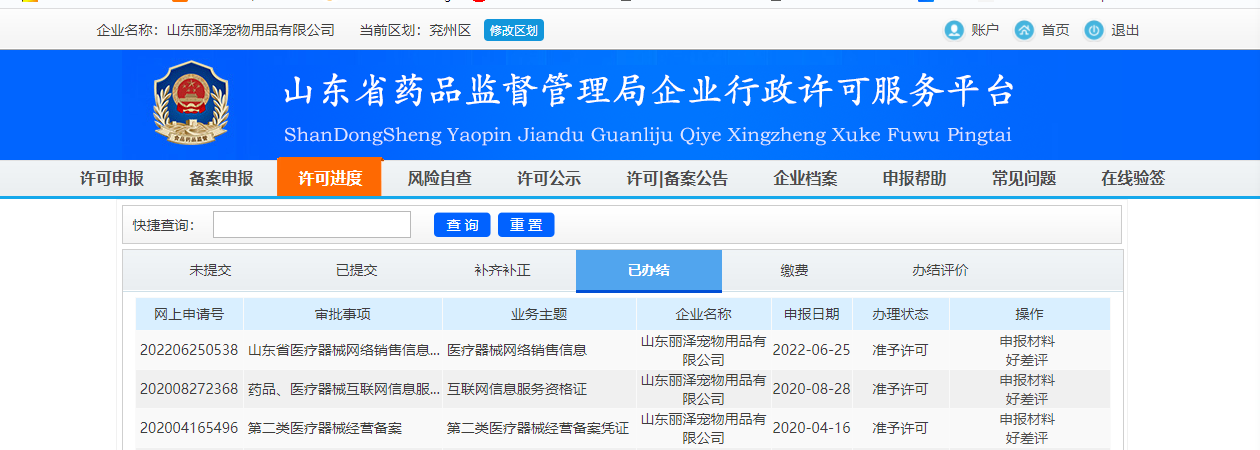
Task: Click date 2022-06-25 cell
Action: point(811,350)
